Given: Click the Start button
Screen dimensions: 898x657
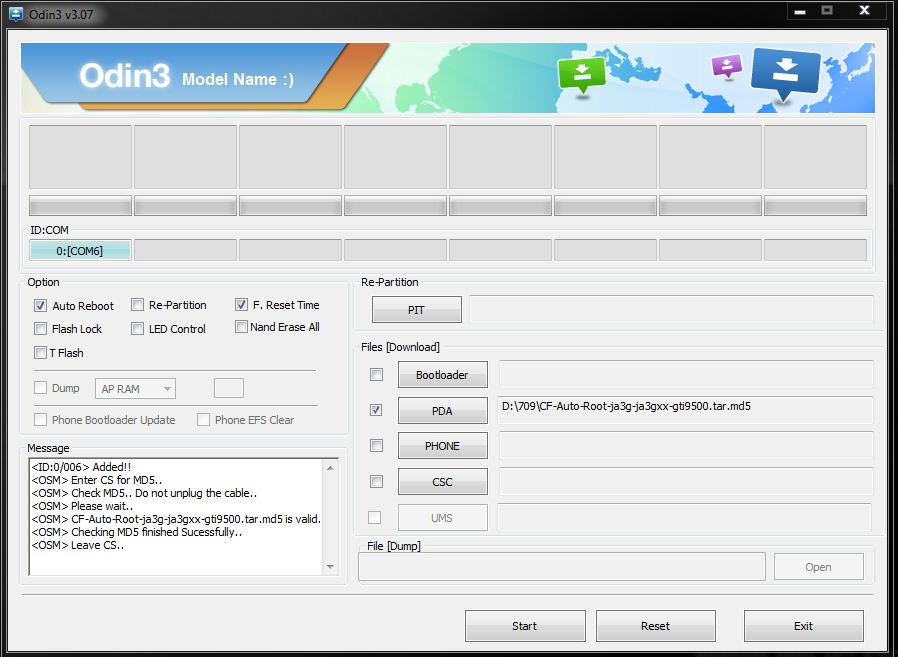Looking at the screenshot, I should point(525,626).
